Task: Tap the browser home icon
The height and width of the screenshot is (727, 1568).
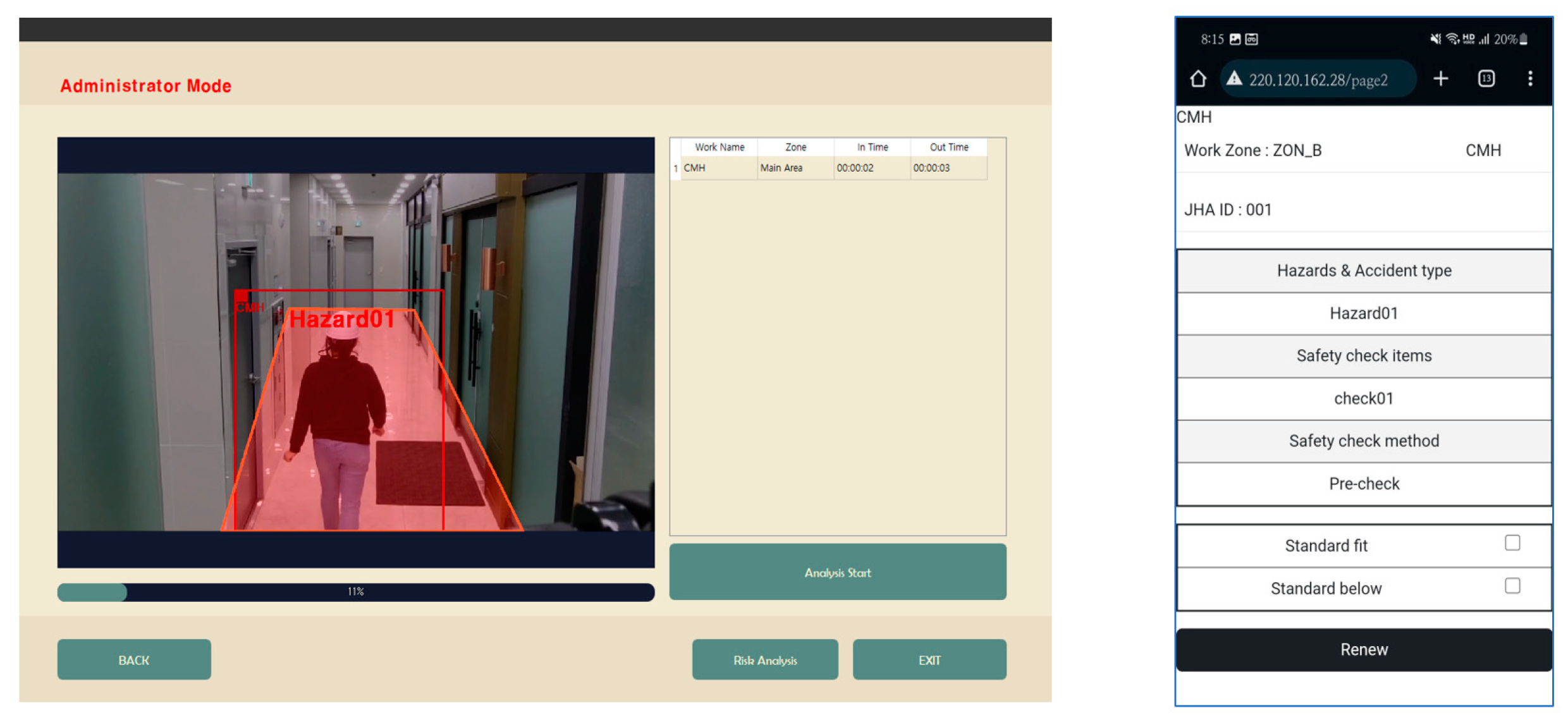Action: point(1197,79)
